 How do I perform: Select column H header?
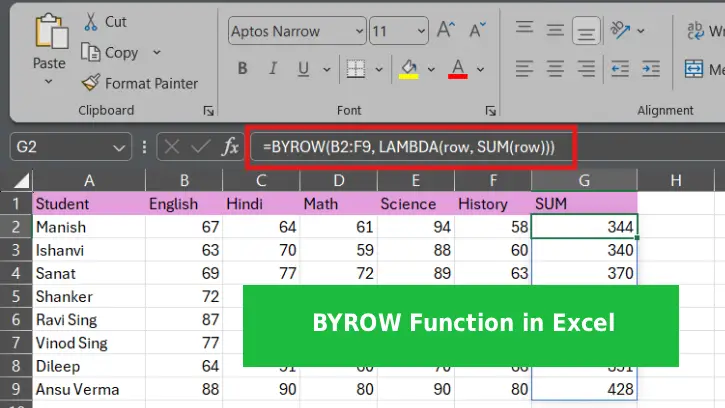[x=676, y=180]
